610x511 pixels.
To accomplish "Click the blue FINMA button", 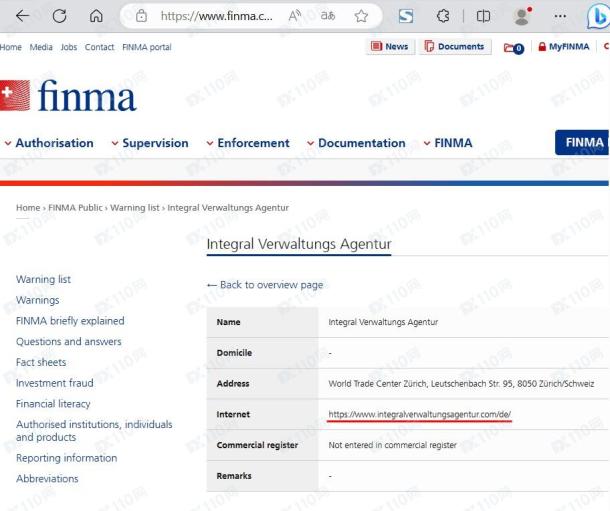I will tap(582, 142).
